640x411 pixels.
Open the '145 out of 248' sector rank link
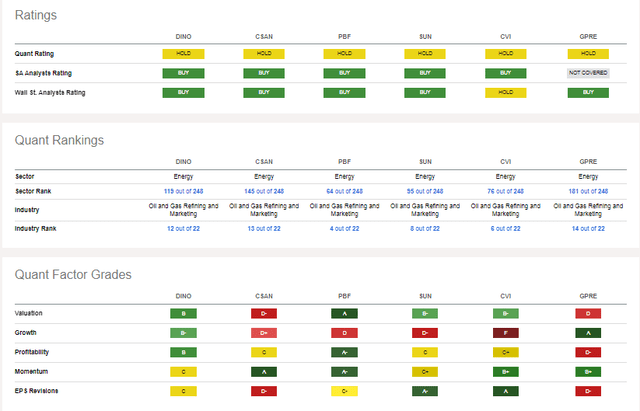[x=264, y=191]
